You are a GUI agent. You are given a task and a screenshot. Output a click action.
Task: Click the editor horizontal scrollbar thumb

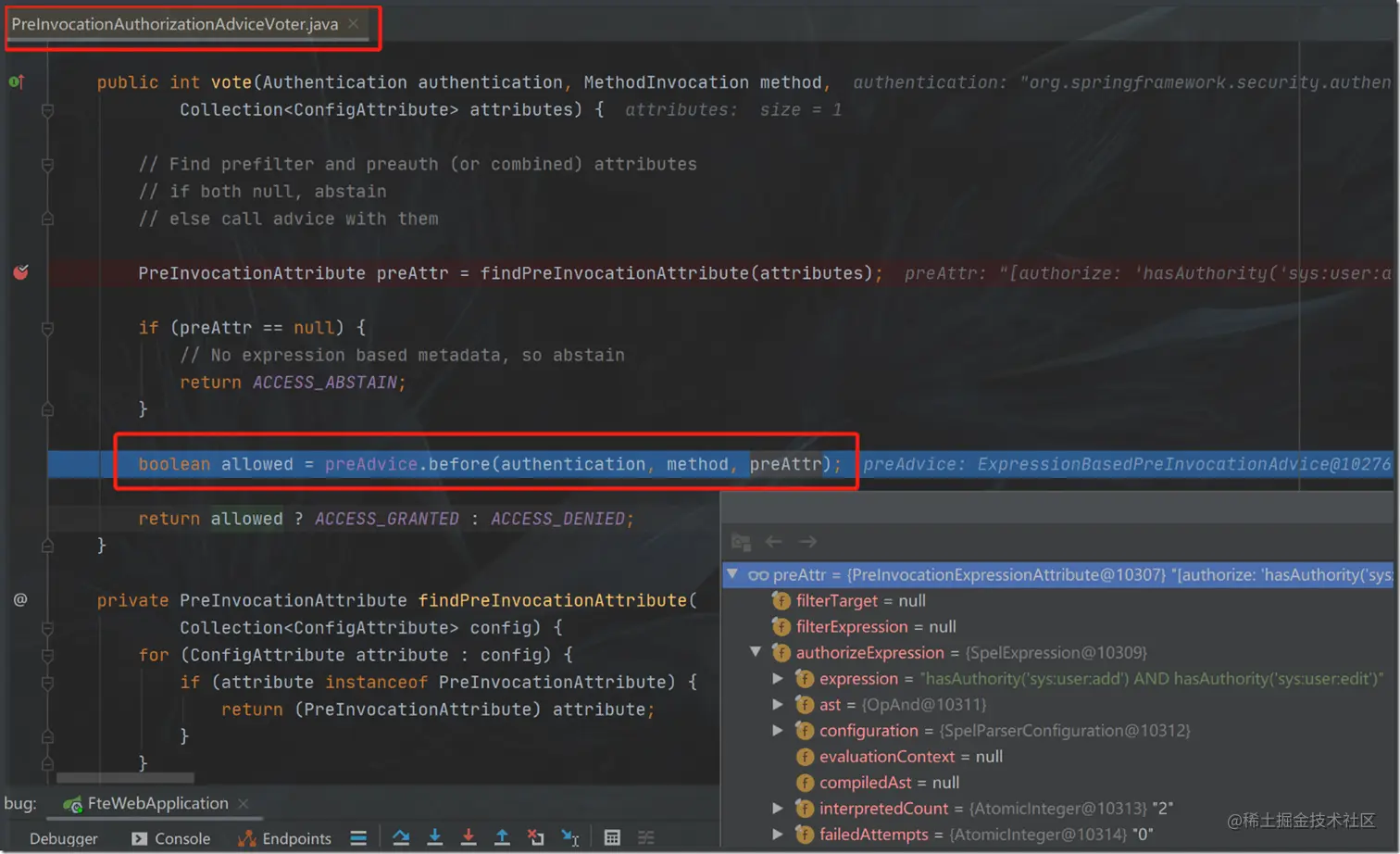(125, 777)
